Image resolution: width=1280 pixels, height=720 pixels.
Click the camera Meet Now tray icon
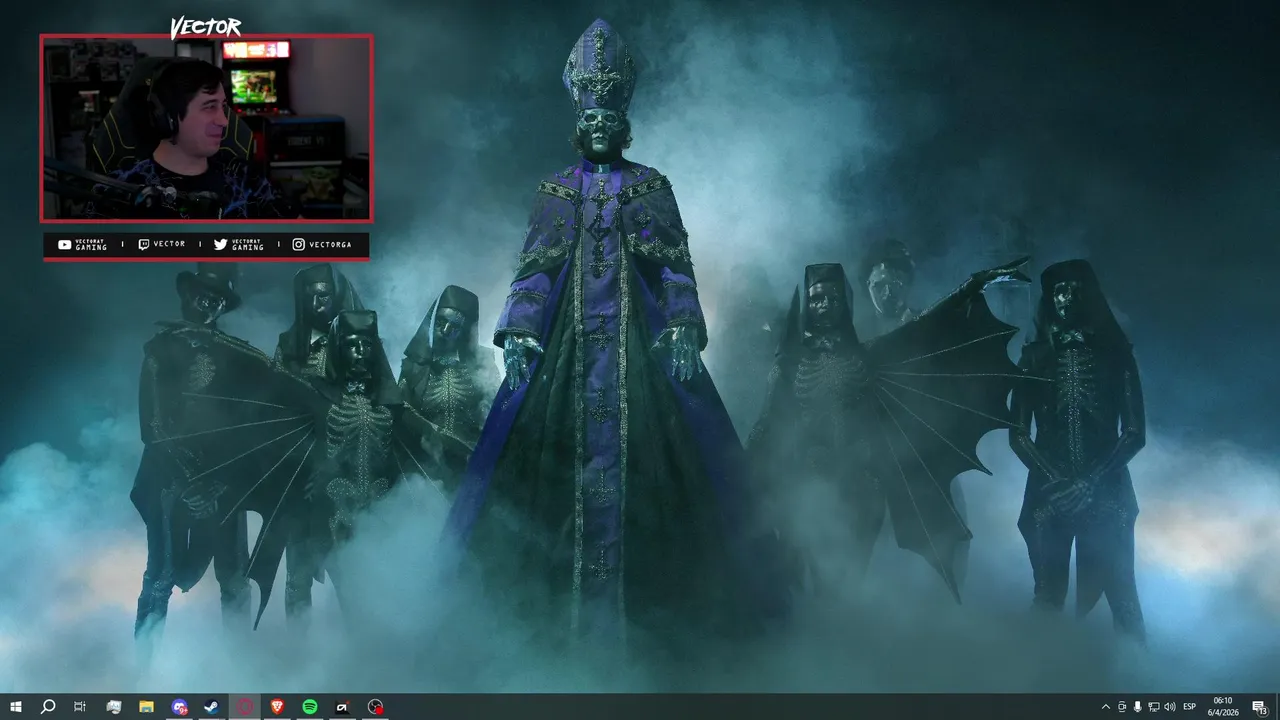pos(1122,707)
